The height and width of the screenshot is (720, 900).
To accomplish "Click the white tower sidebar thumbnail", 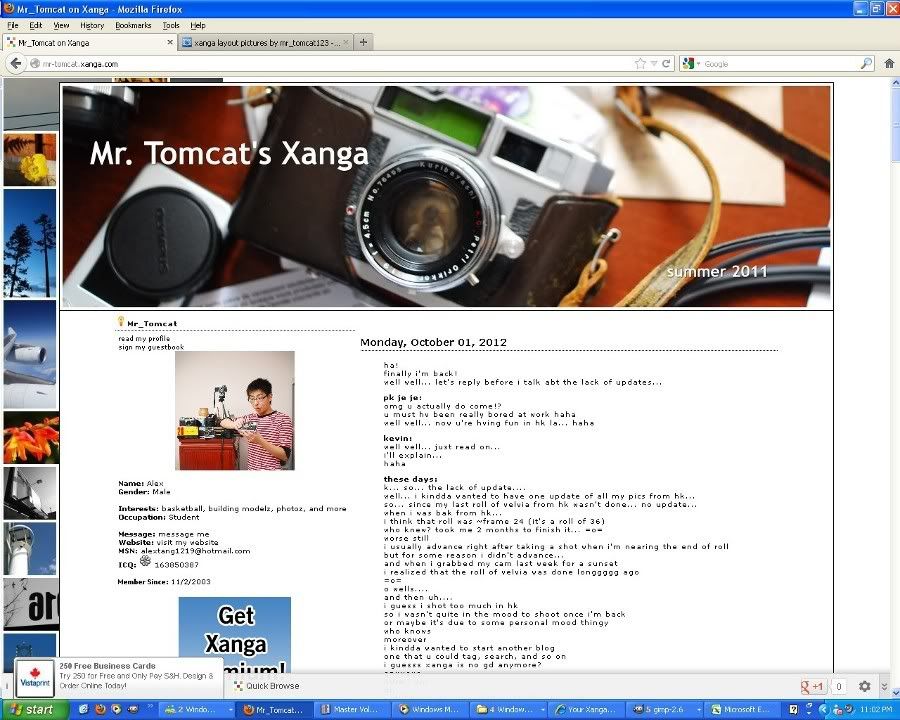I will 30,548.
